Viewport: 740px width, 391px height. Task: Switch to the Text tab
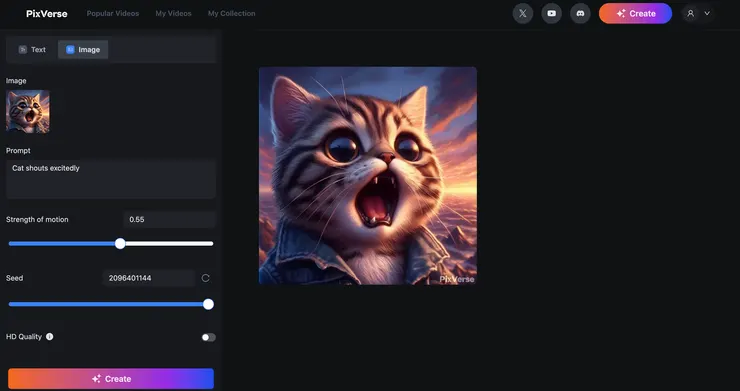pyautogui.click(x=32, y=50)
